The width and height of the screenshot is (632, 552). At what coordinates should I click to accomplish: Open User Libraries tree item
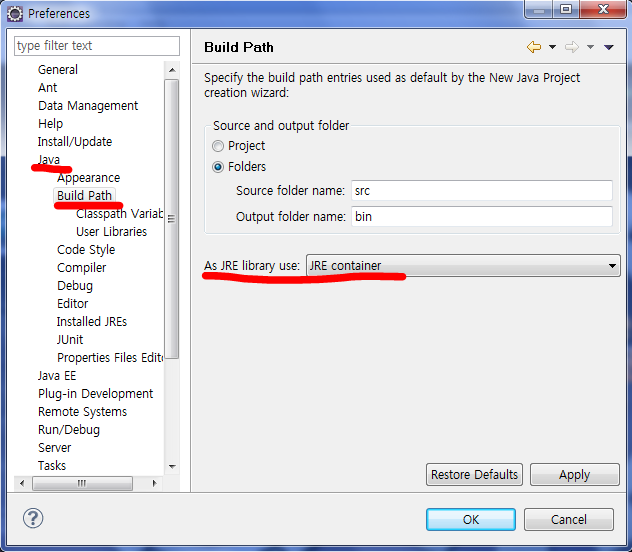111,232
